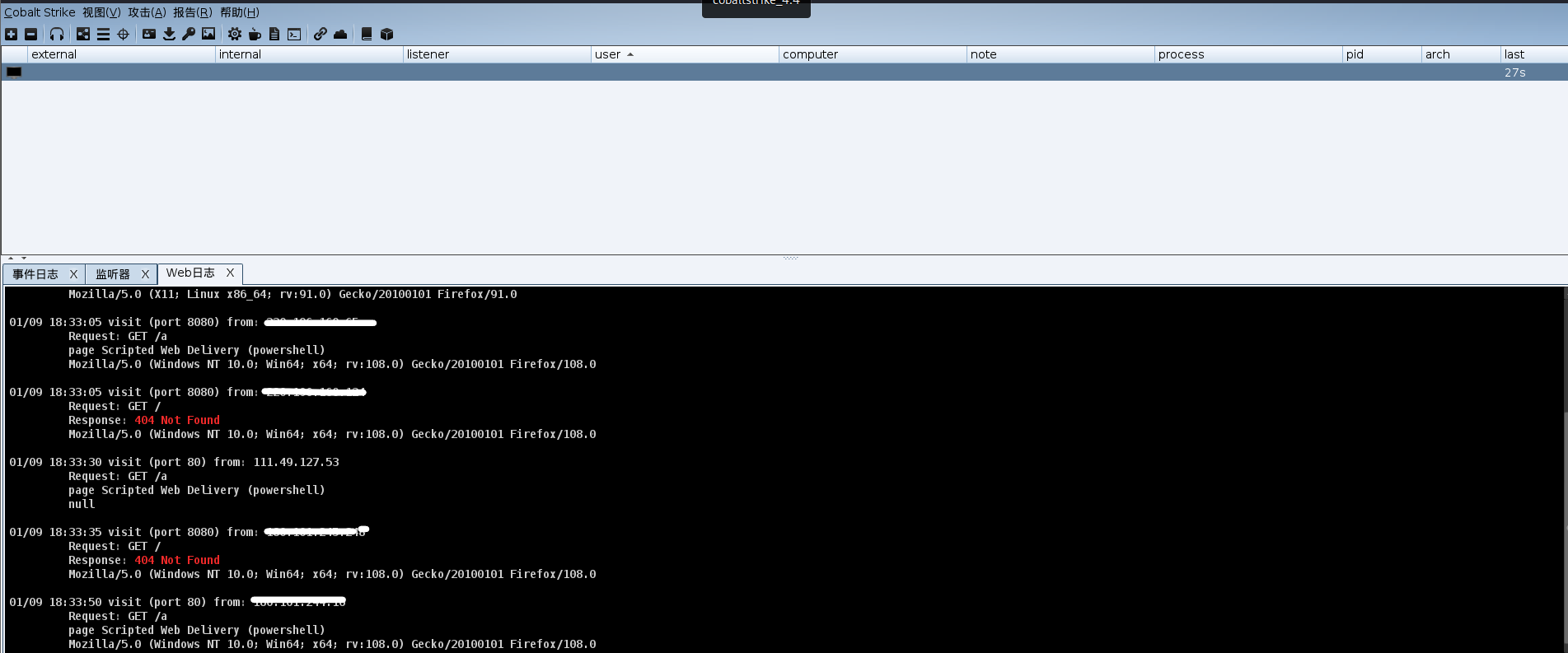Click the Firefox/91.0 user-agent line

coord(293,294)
